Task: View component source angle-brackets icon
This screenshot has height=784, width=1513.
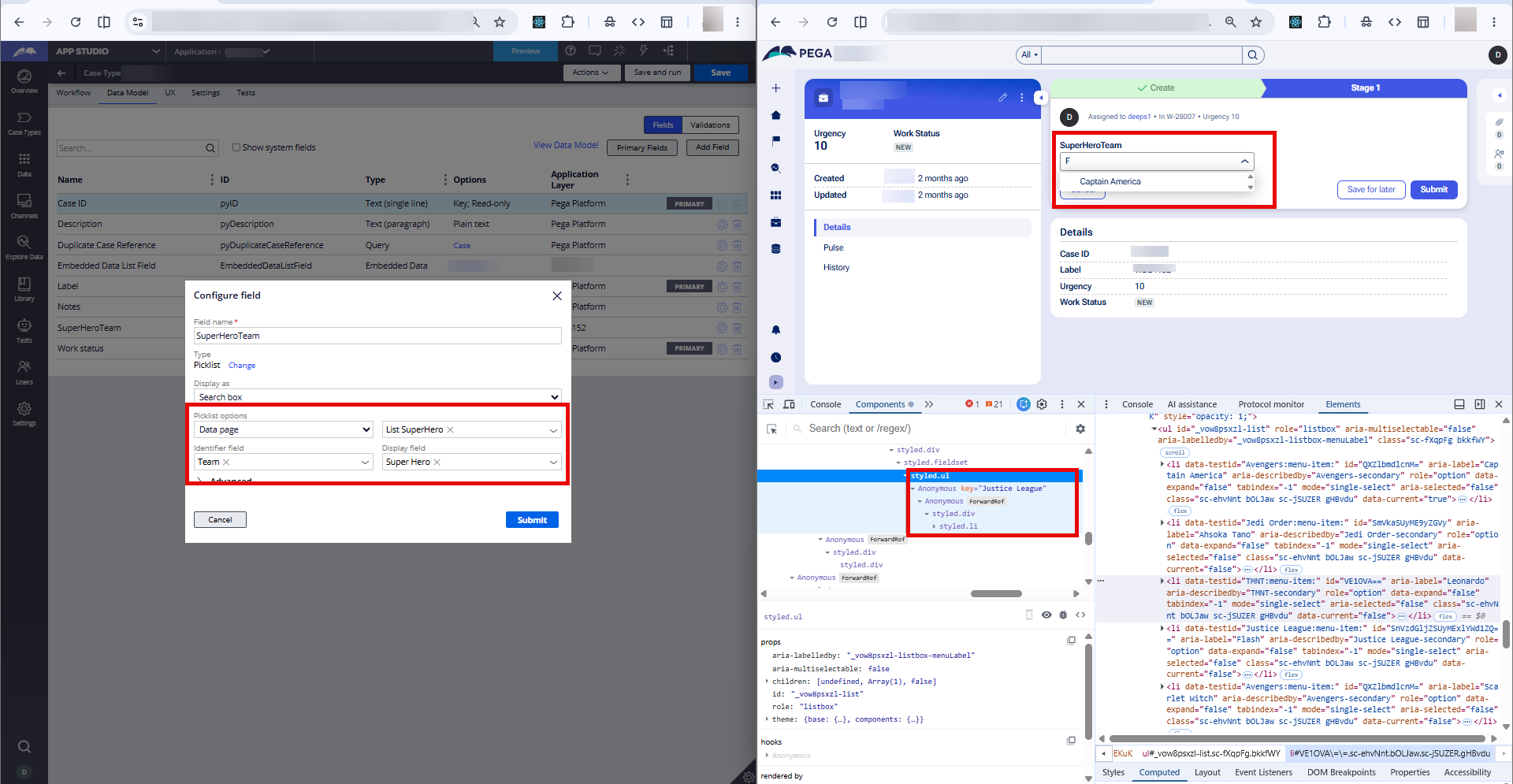Action: click(1080, 615)
